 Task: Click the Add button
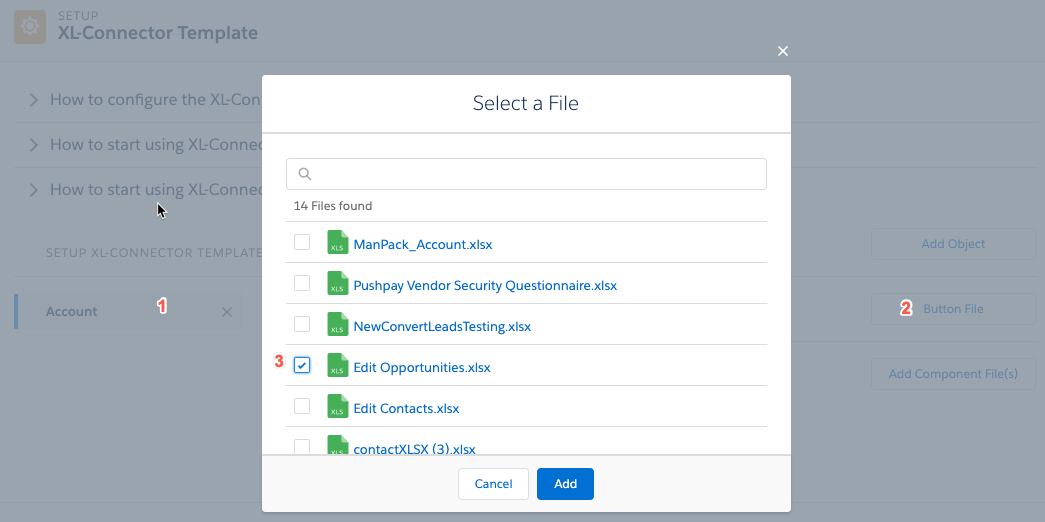(x=565, y=484)
